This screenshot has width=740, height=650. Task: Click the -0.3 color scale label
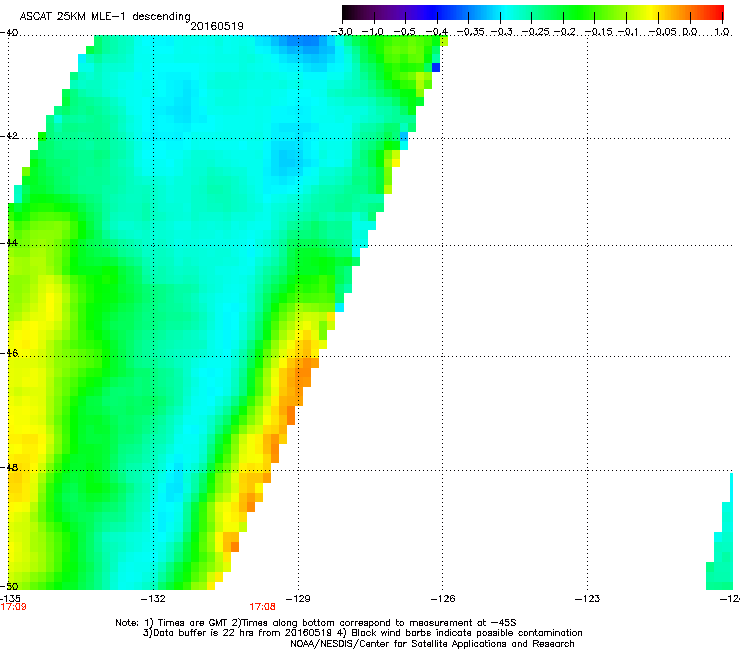click(x=502, y=32)
